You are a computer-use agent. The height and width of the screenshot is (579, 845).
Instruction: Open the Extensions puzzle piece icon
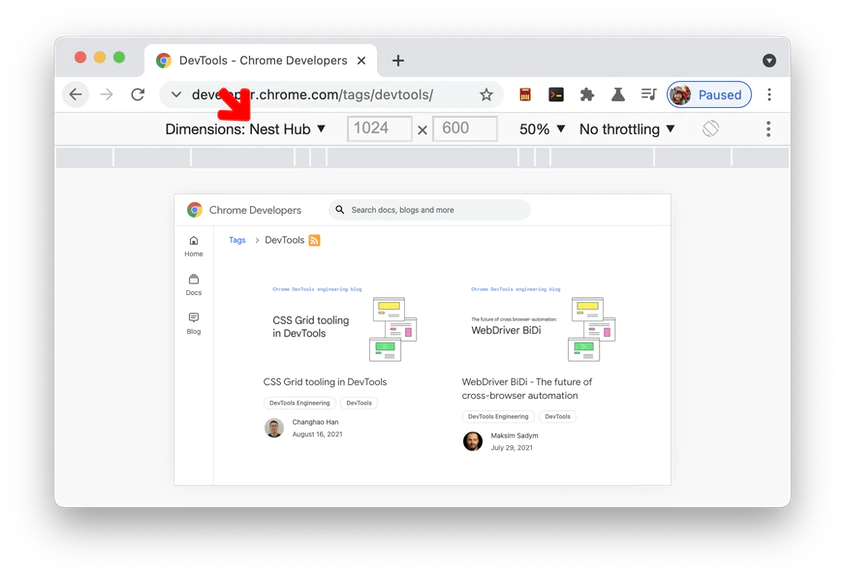tap(587, 95)
